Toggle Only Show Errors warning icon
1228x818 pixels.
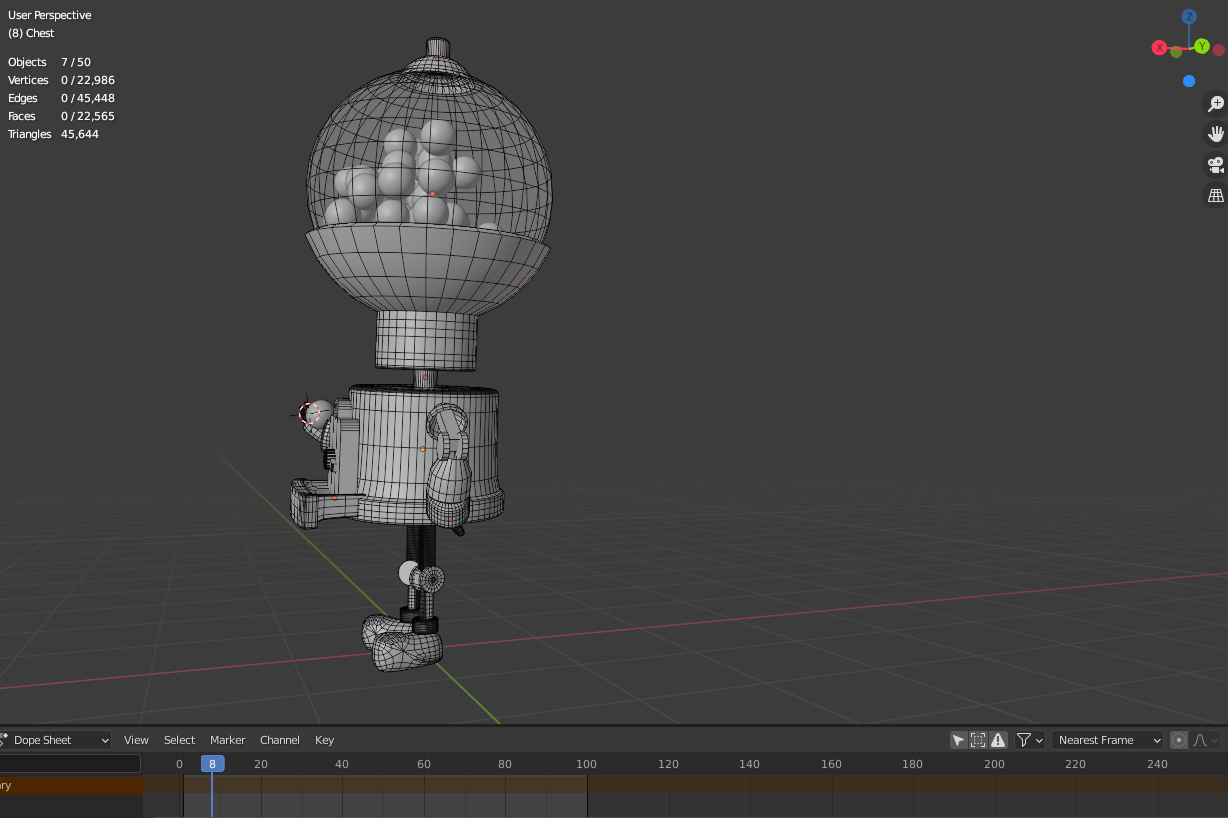coord(998,740)
